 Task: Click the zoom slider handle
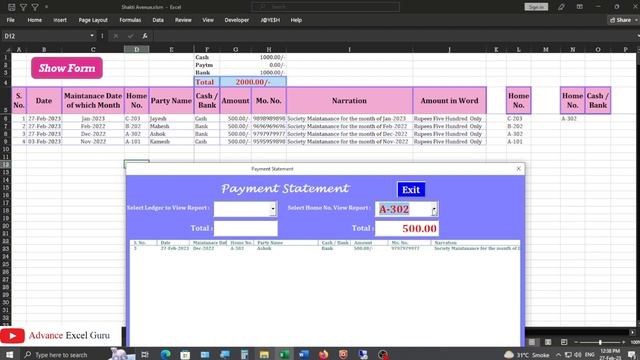pos(600,342)
